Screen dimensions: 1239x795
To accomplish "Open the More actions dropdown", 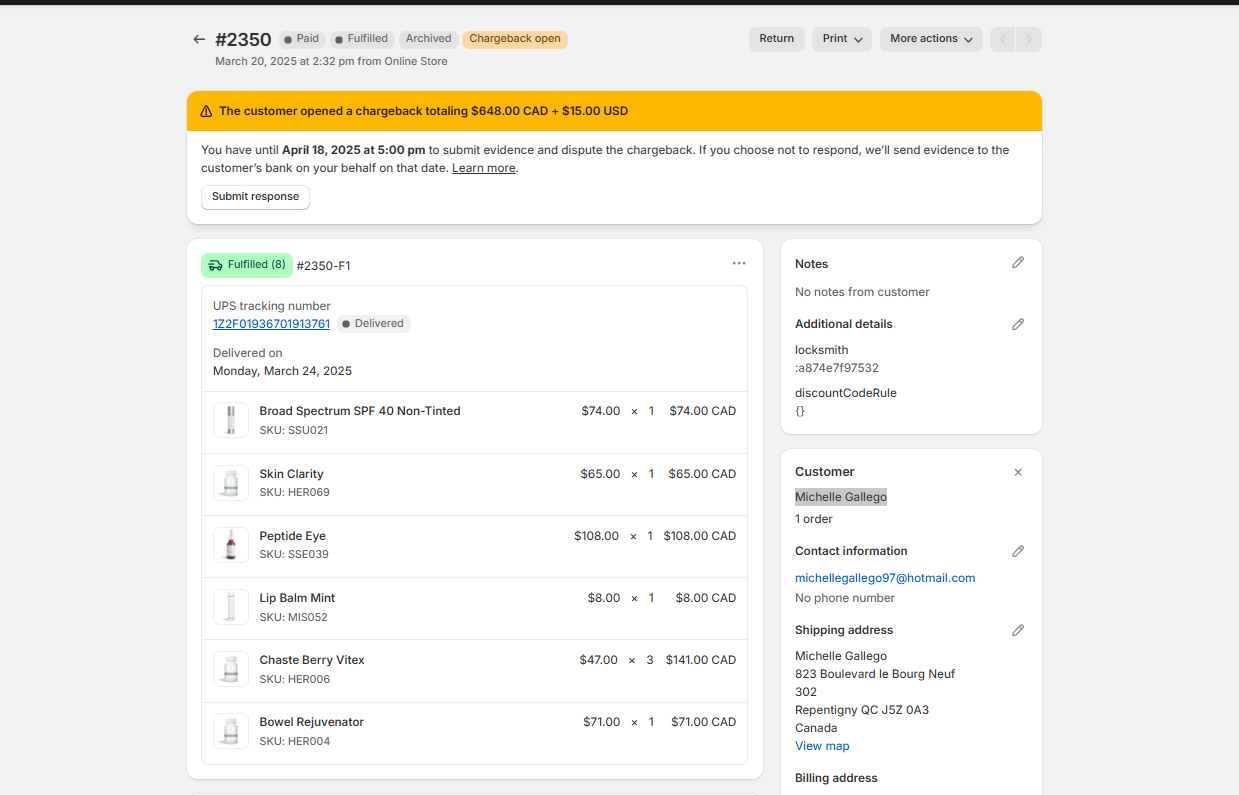I will click(x=930, y=39).
